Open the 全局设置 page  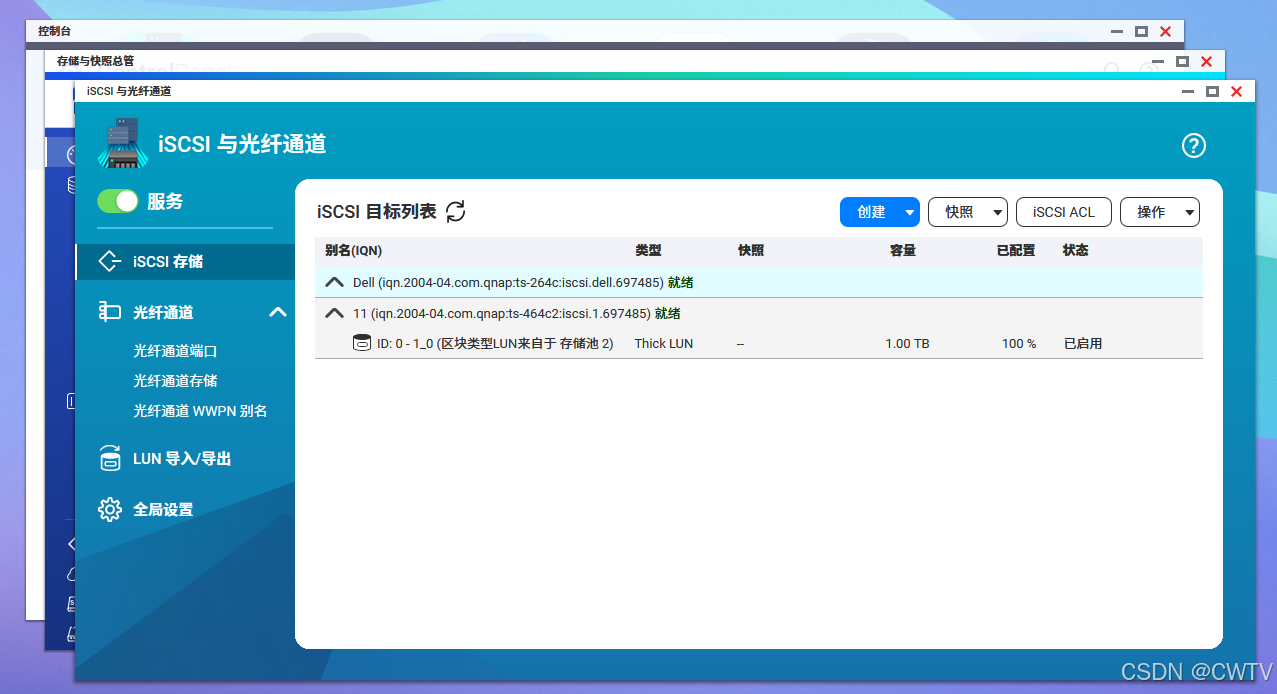pos(163,509)
